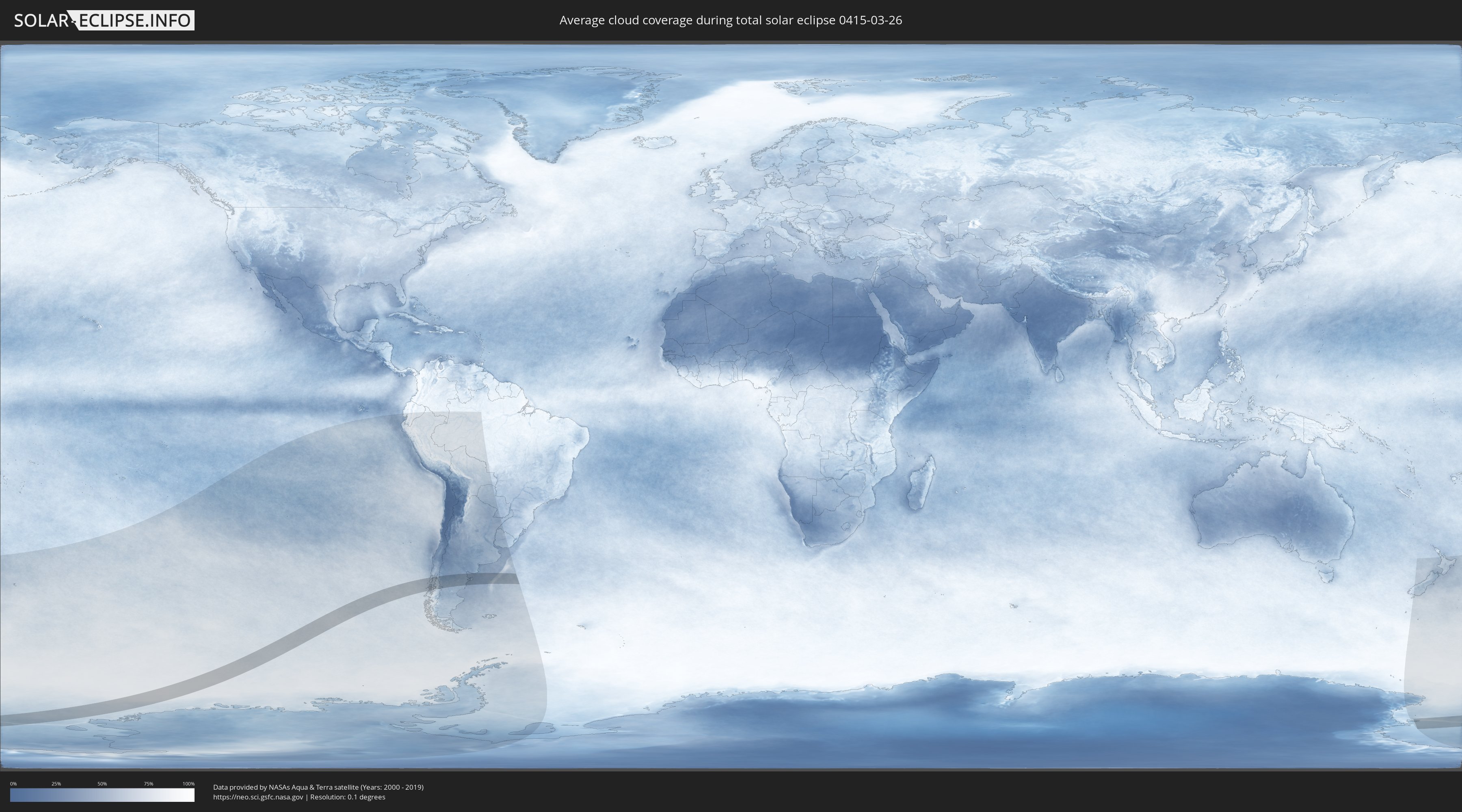Click the https://neo.sci.gsfc.nasa.gov URL text
The image size is (1462, 812).
tap(258, 797)
